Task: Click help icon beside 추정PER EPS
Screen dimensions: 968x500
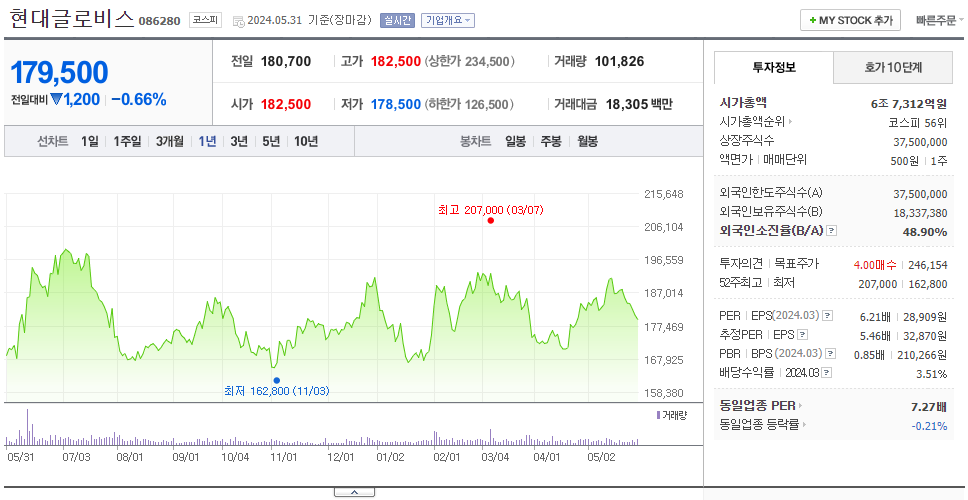Action: (803, 335)
